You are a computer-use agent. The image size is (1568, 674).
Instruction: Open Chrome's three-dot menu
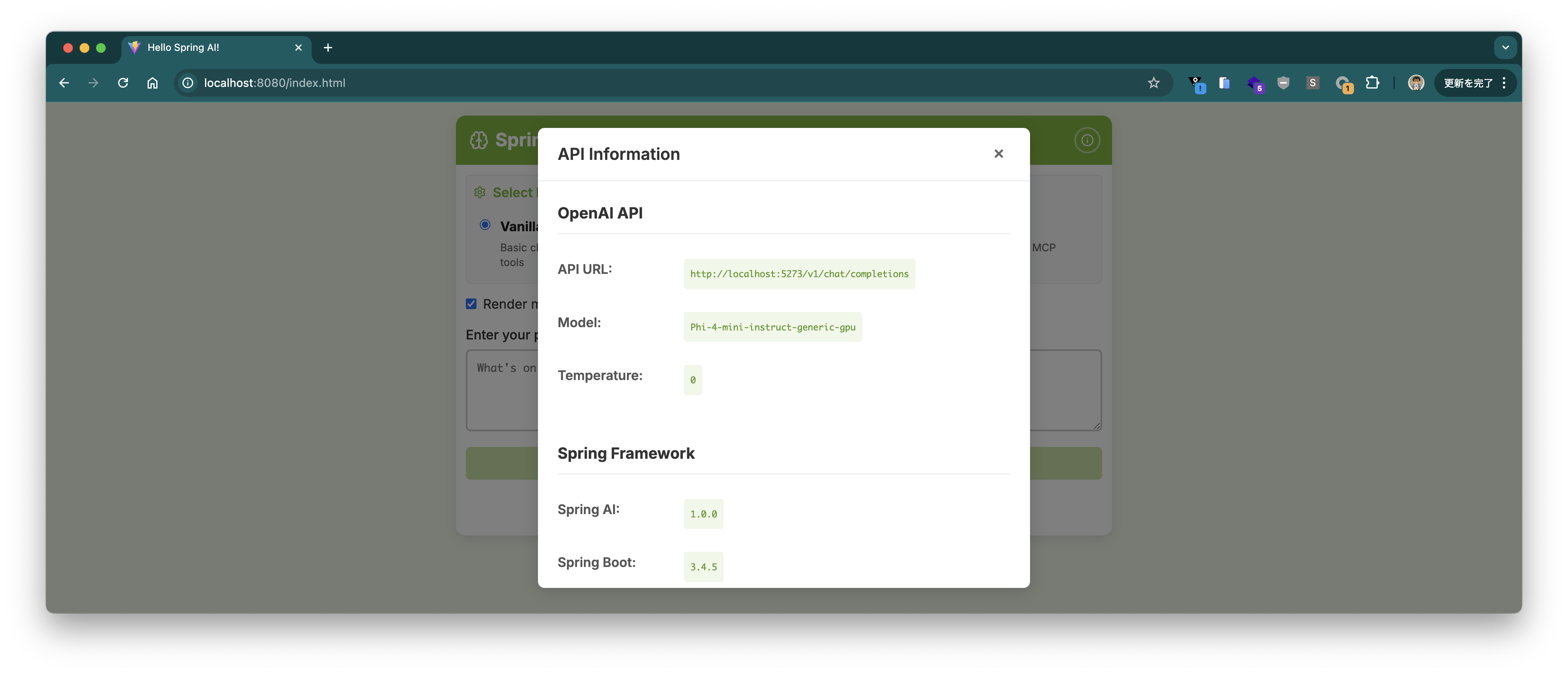tap(1504, 83)
